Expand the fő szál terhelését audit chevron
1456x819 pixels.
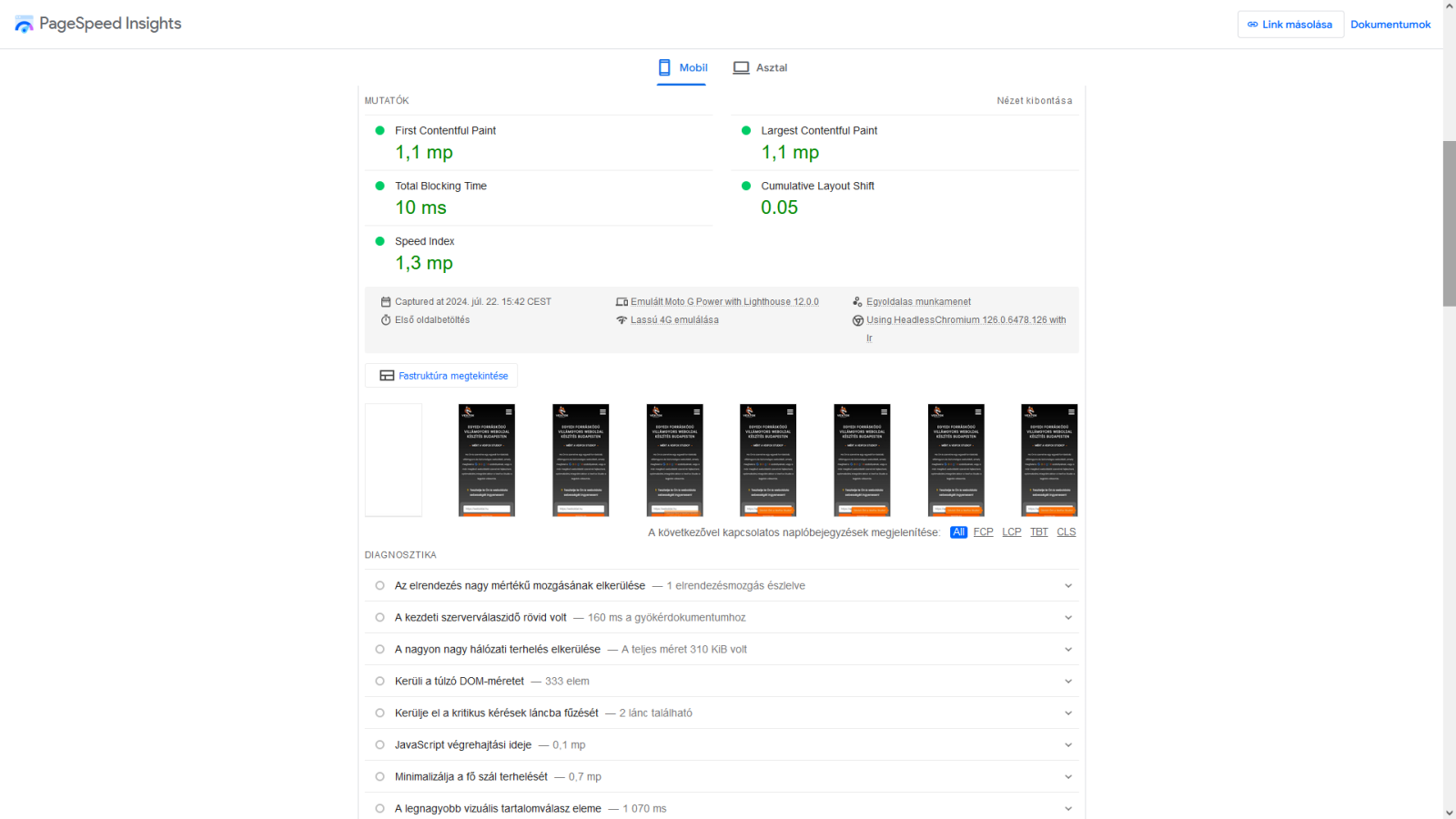(1068, 777)
